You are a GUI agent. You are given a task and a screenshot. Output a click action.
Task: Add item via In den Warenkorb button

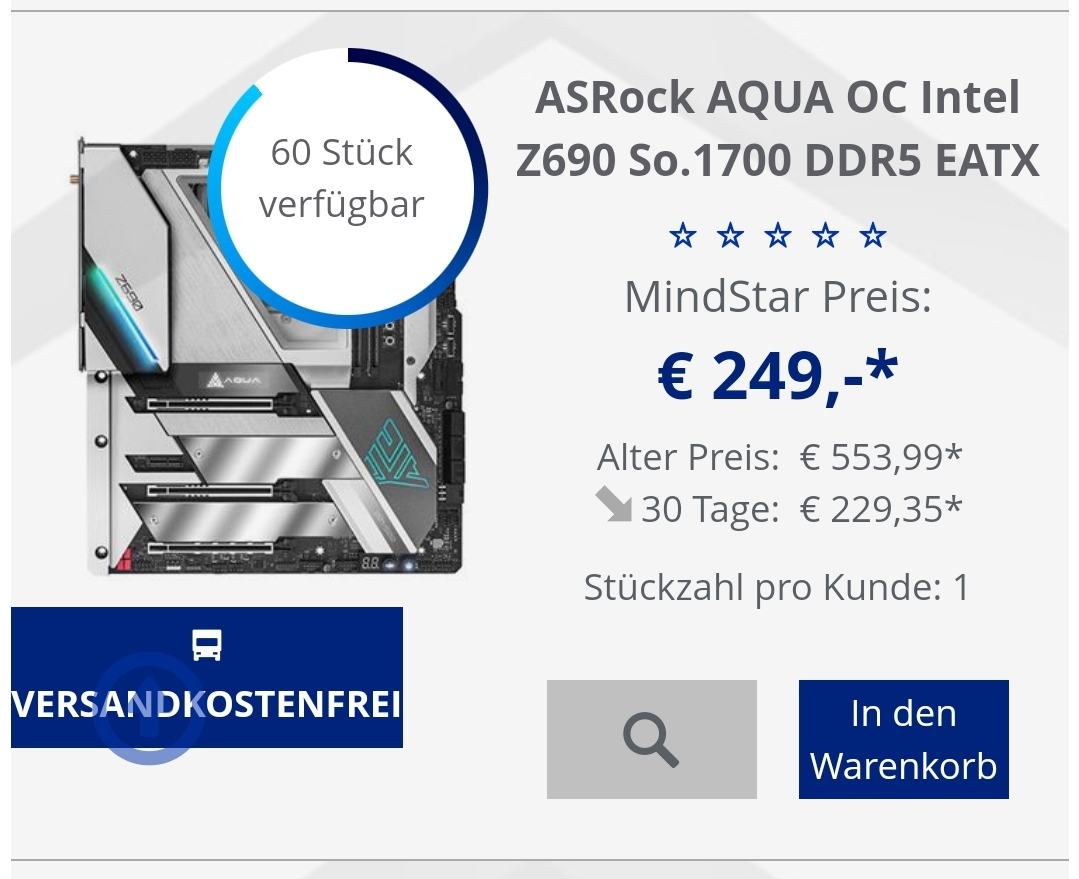(x=904, y=739)
